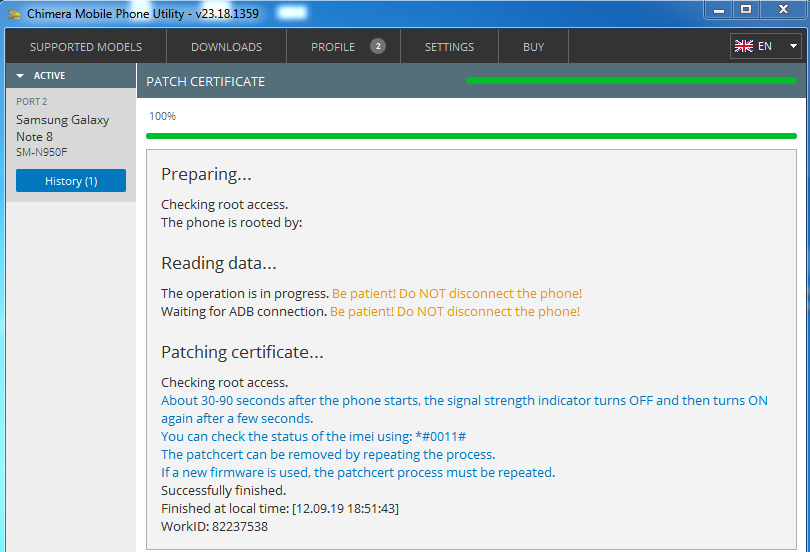Go to the Downloads tab
The height and width of the screenshot is (552, 810).
pos(226,47)
